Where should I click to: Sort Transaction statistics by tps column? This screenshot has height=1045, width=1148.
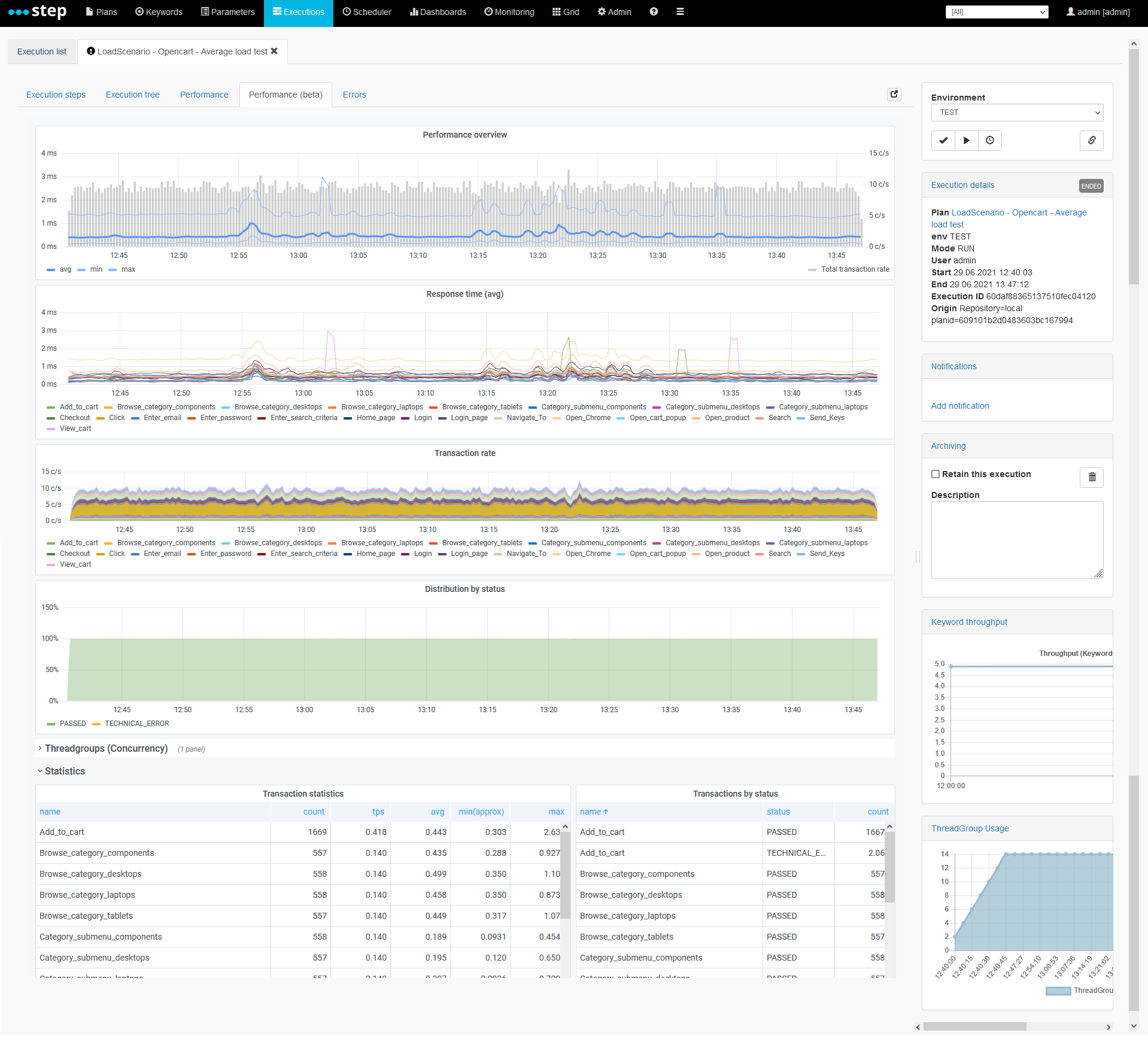coord(378,812)
